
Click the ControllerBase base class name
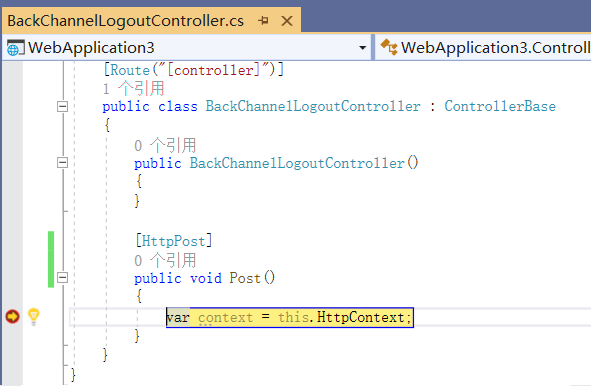[x=500, y=106]
